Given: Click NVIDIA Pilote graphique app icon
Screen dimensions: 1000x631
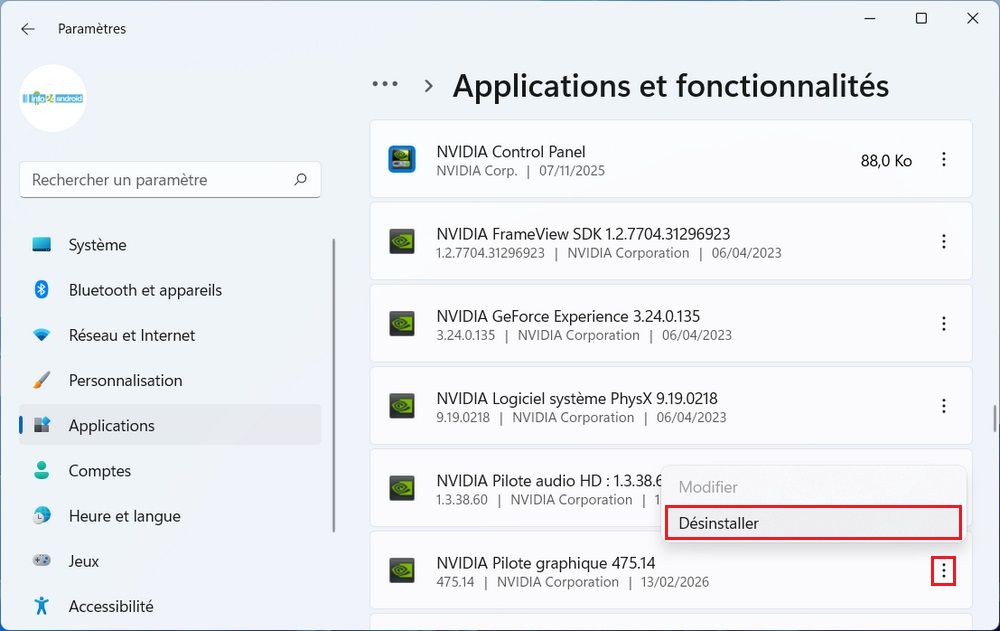Looking at the screenshot, I should [402, 571].
